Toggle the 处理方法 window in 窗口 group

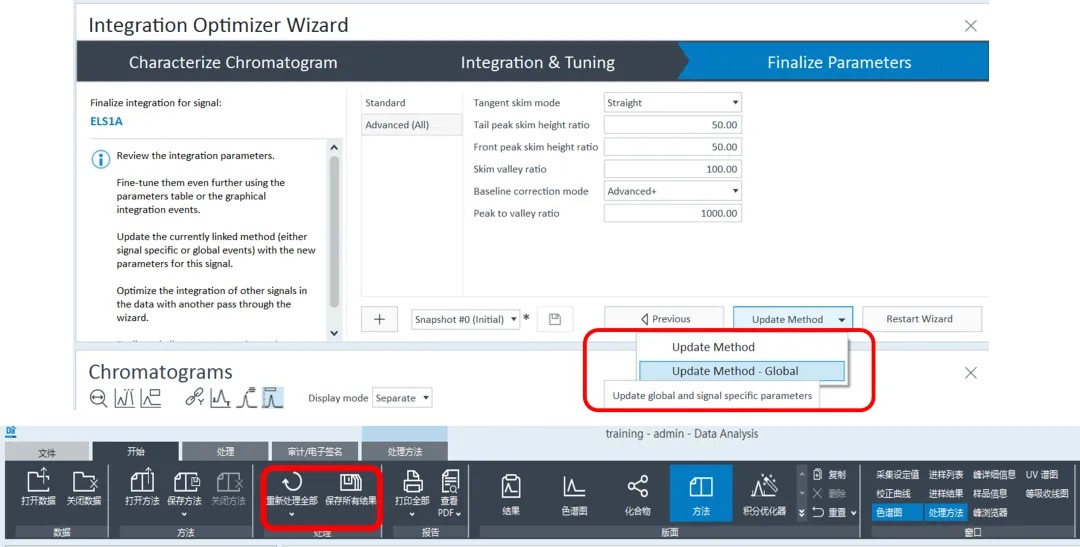coord(945,512)
